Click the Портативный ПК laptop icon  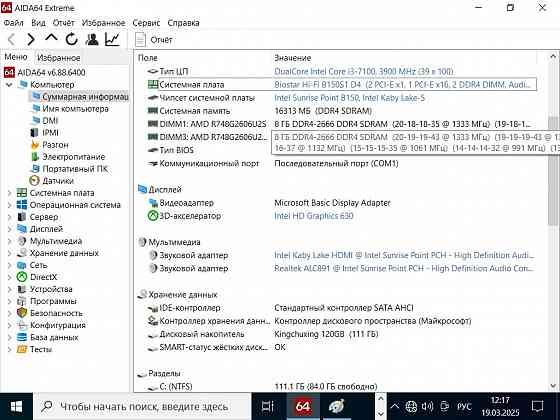pos(35,169)
